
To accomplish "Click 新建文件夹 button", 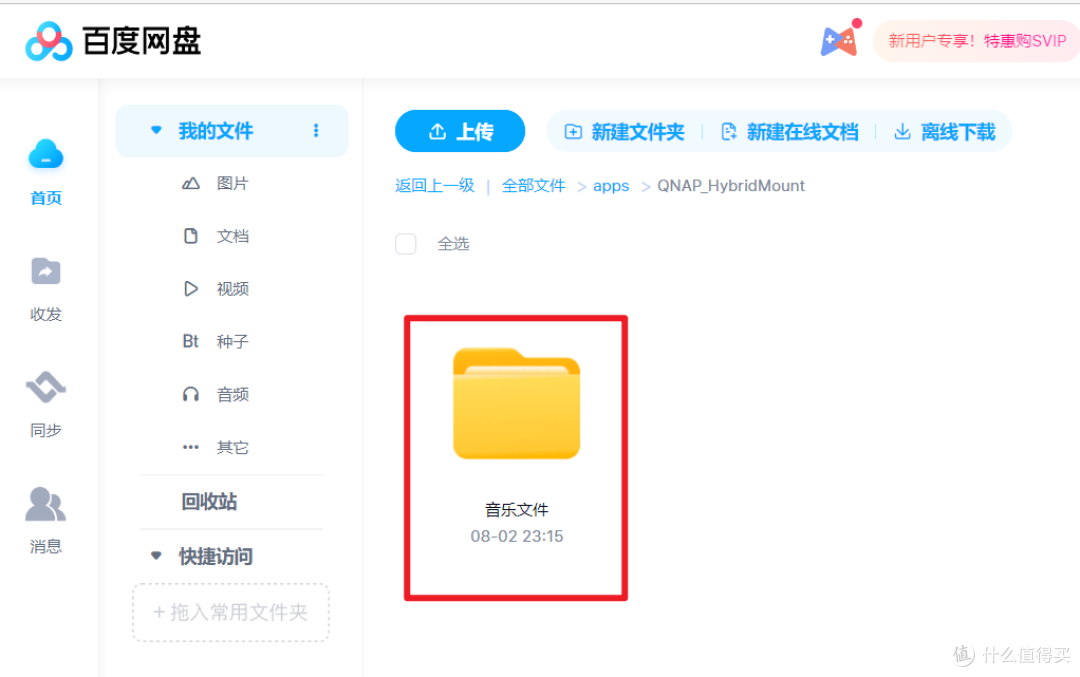I will [x=624, y=132].
